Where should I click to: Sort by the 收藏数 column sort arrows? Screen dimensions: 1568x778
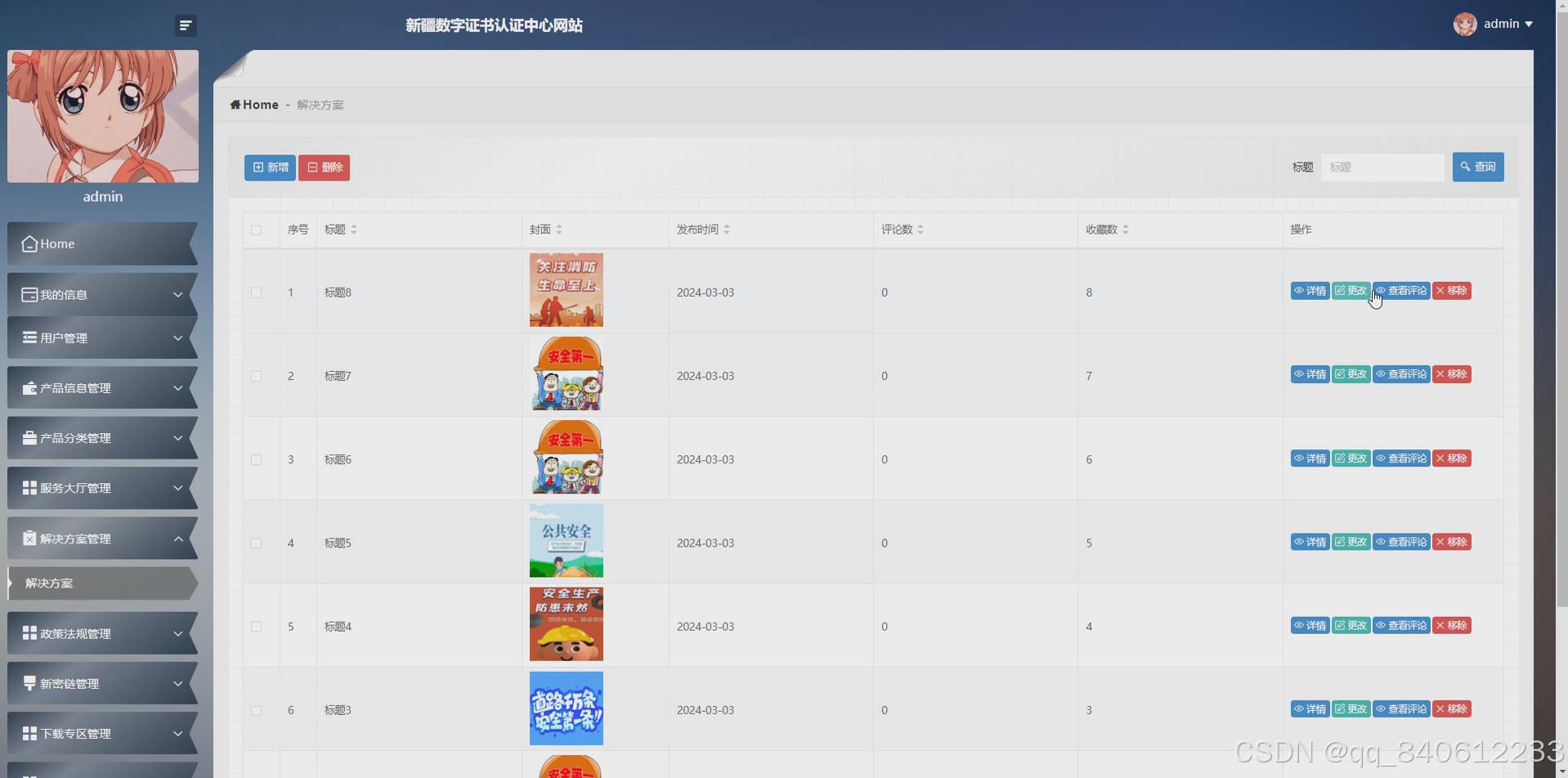click(x=1126, y=230)
